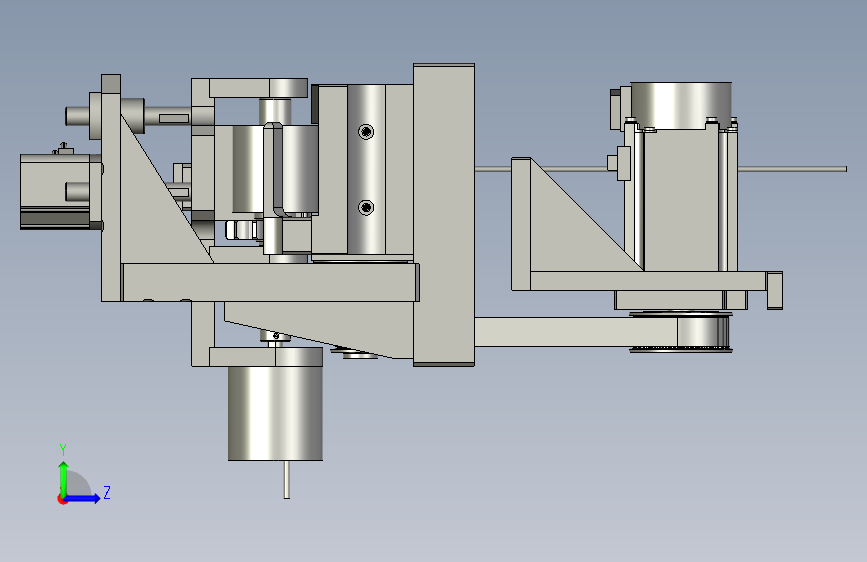Viewport: 867px width, 562px height.
Task: Select the large bottom cylinder of the model
Action: point(275,412)
